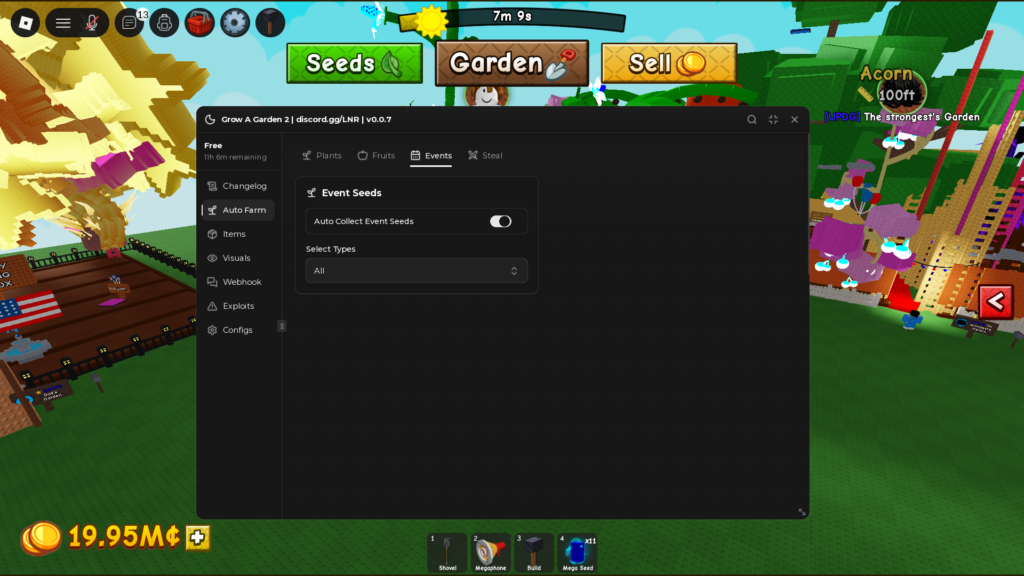Click the sidebar collapse handle
The width and height of the screenshot is (1024, 576).
point(281,326)
